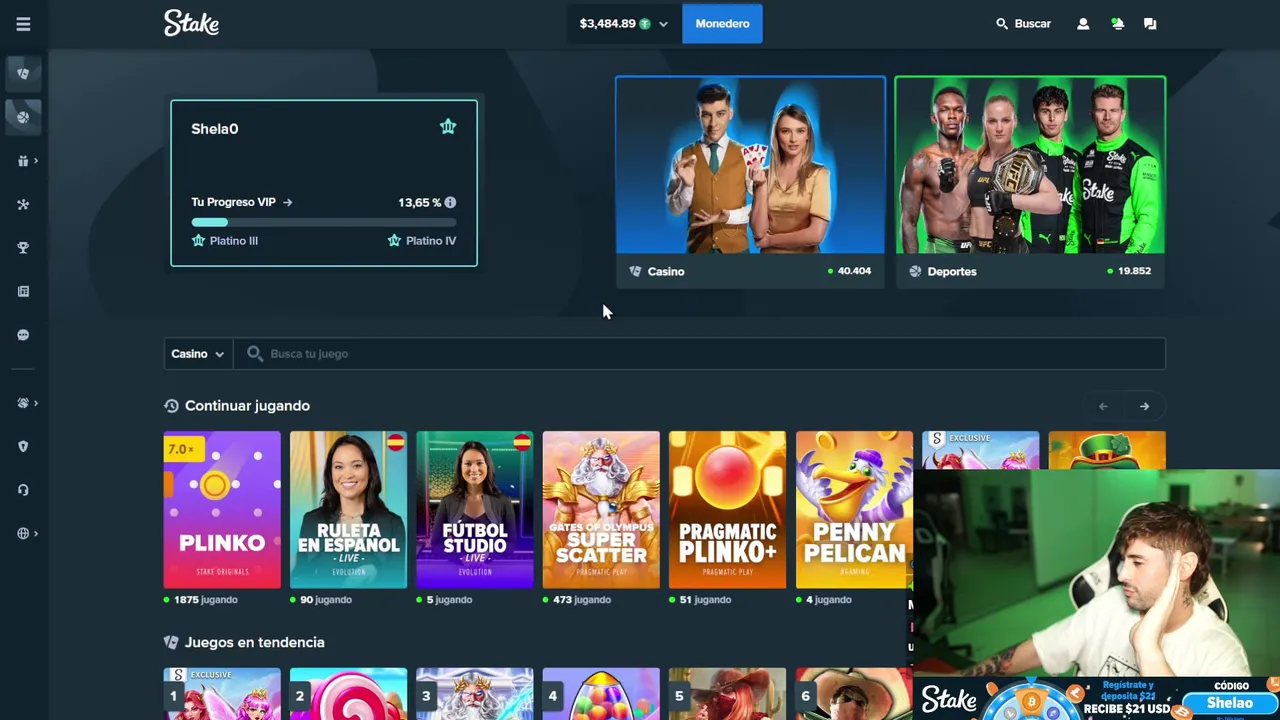
Task: Show previous games in Continuar jugando
Action: (x=1103, y=406)
